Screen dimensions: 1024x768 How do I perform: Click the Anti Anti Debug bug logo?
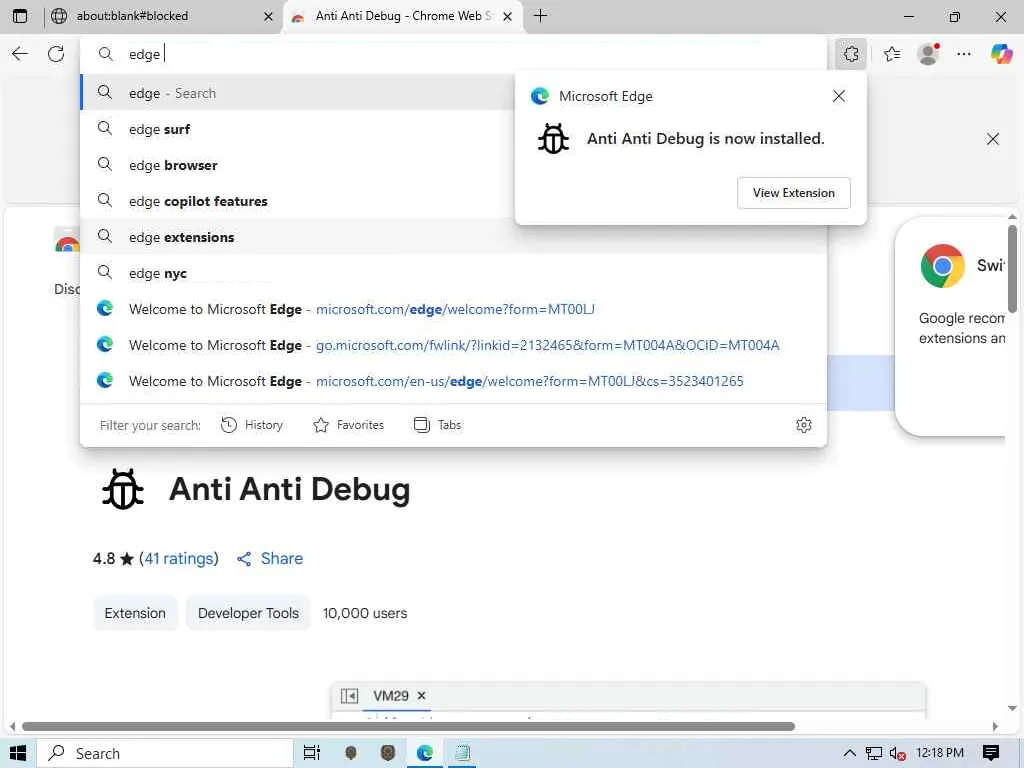[123, 488]
